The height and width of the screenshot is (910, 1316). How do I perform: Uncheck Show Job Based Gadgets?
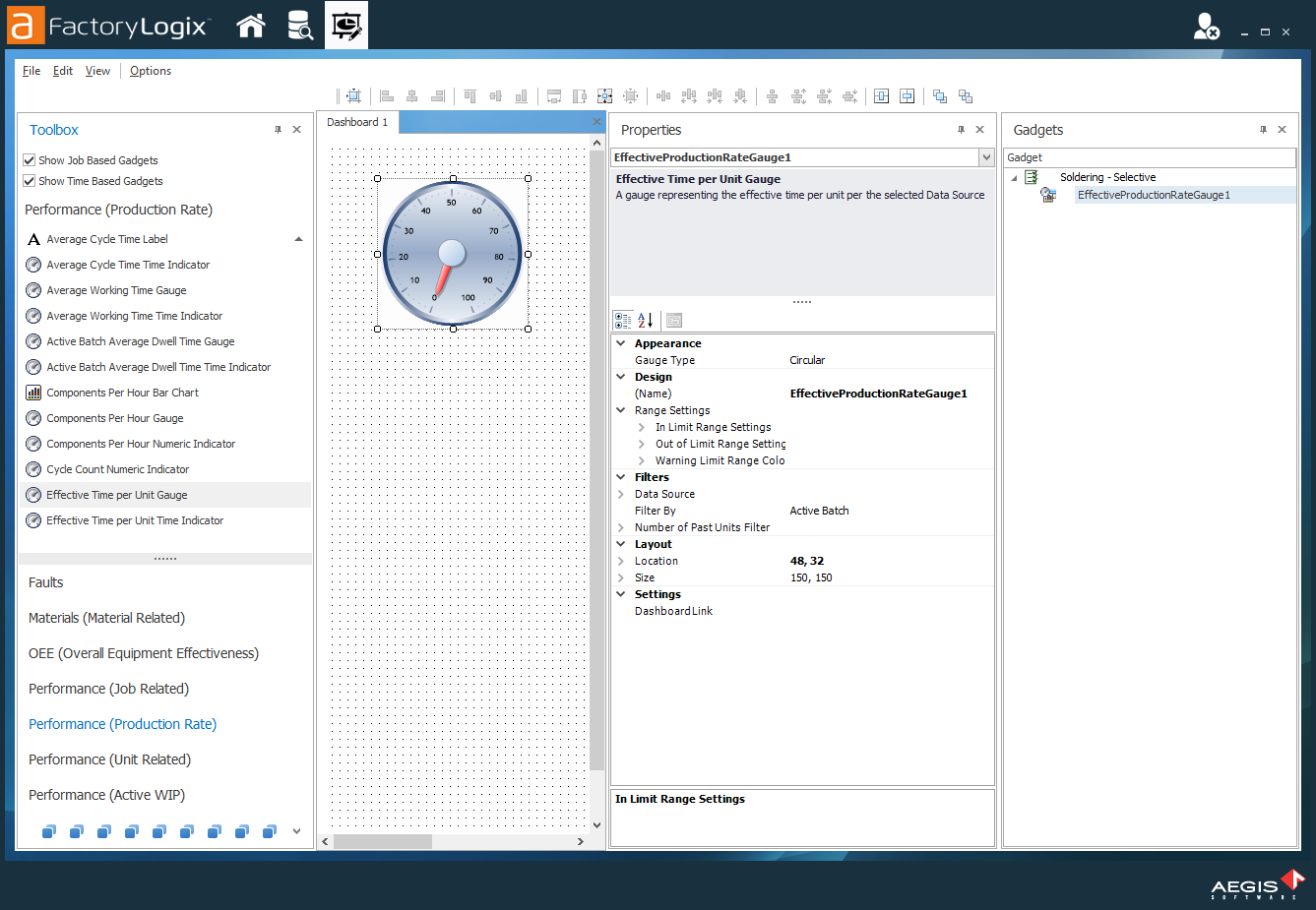click(x=30, y=159)
